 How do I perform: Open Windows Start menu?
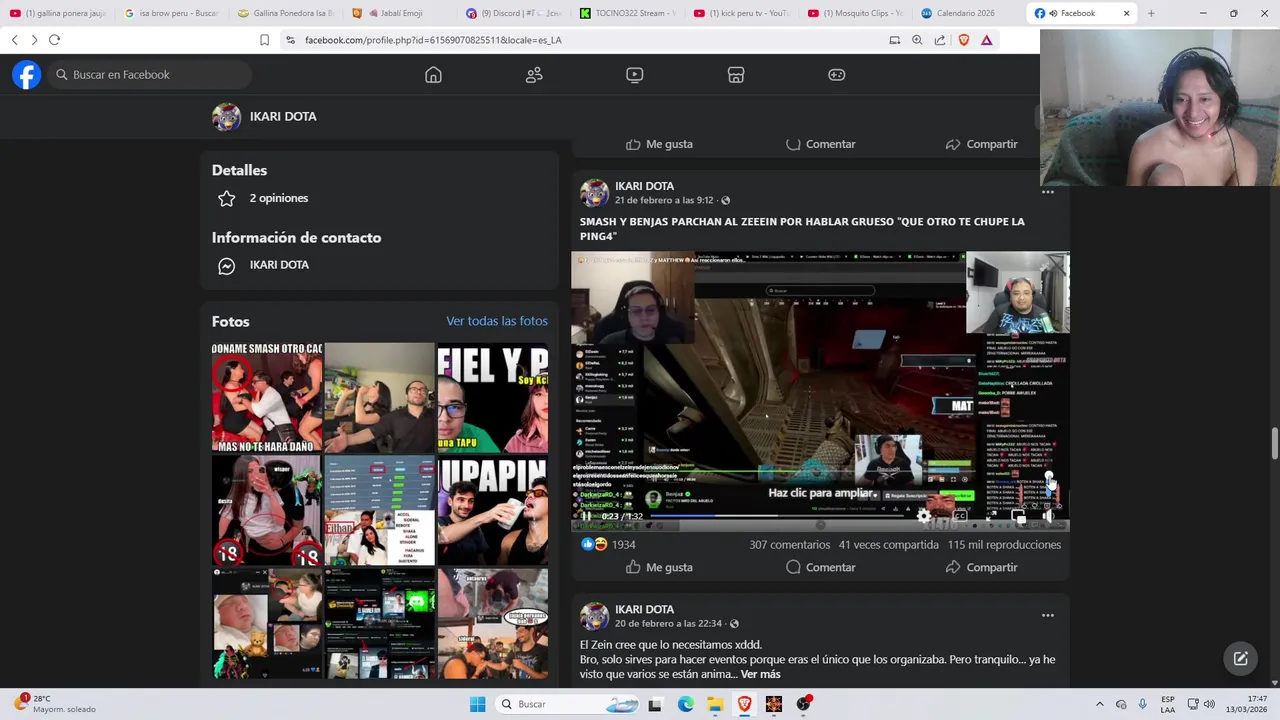pos(478,704)
